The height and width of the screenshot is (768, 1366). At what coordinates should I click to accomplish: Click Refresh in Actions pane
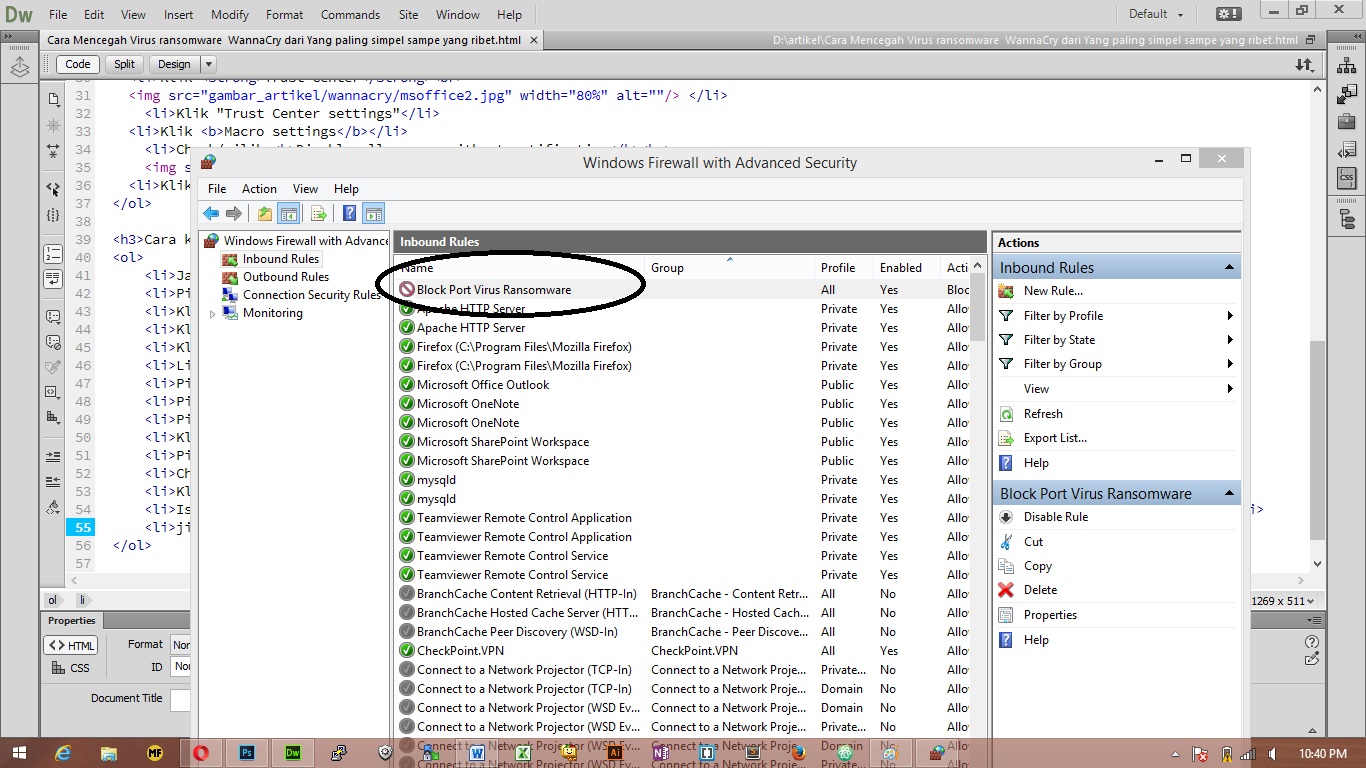click(1043, 414)
